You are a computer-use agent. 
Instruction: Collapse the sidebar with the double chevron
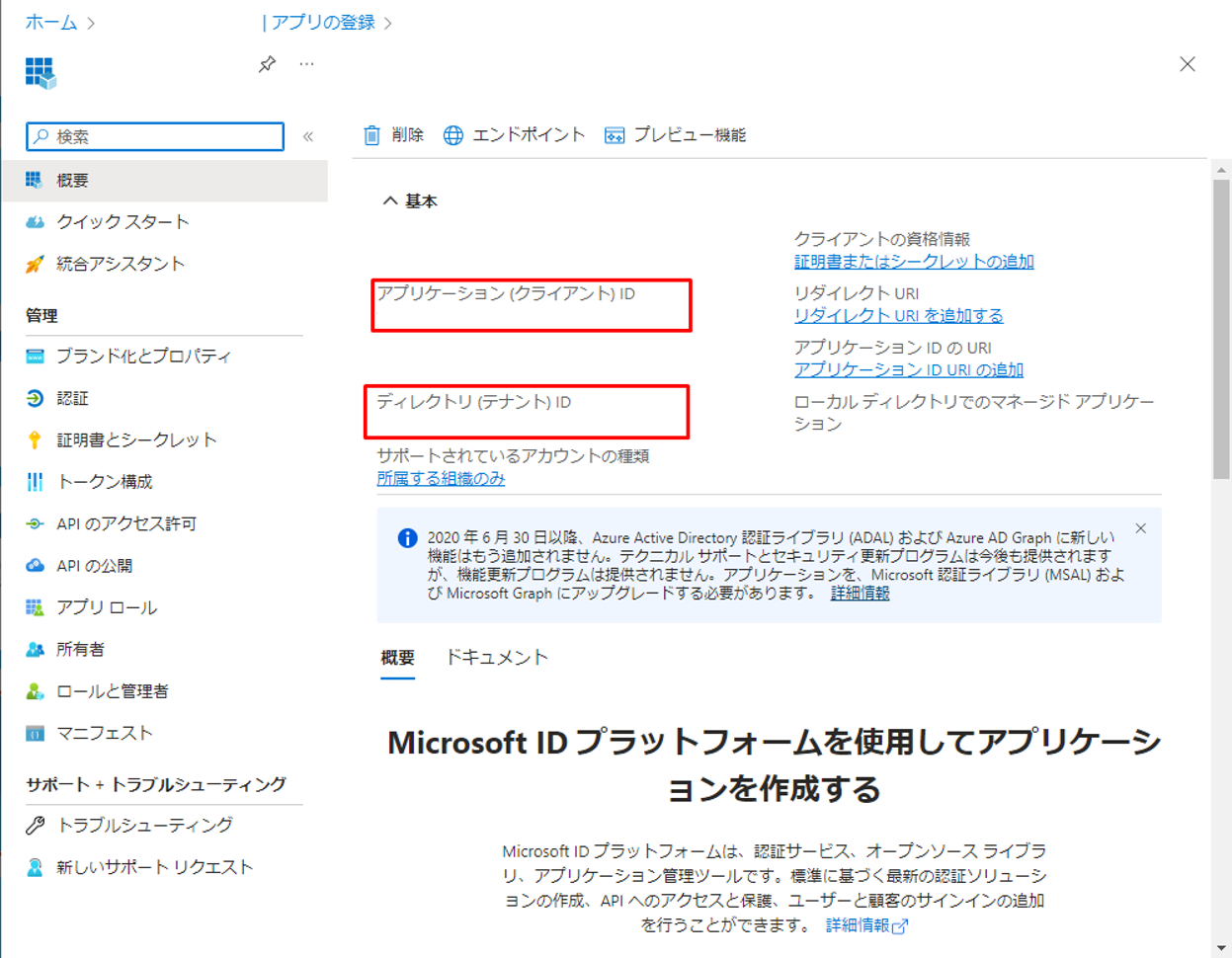click(x=308, y=136)
